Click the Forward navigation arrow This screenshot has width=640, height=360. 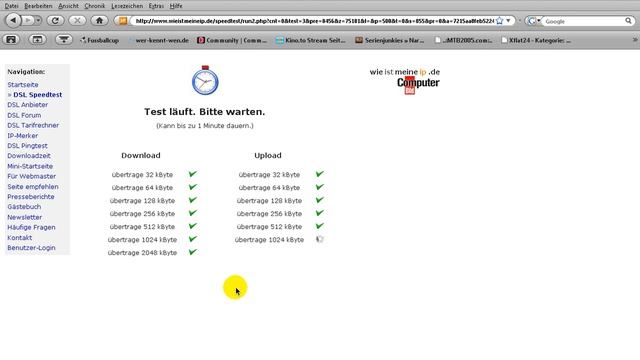[28, 20]
